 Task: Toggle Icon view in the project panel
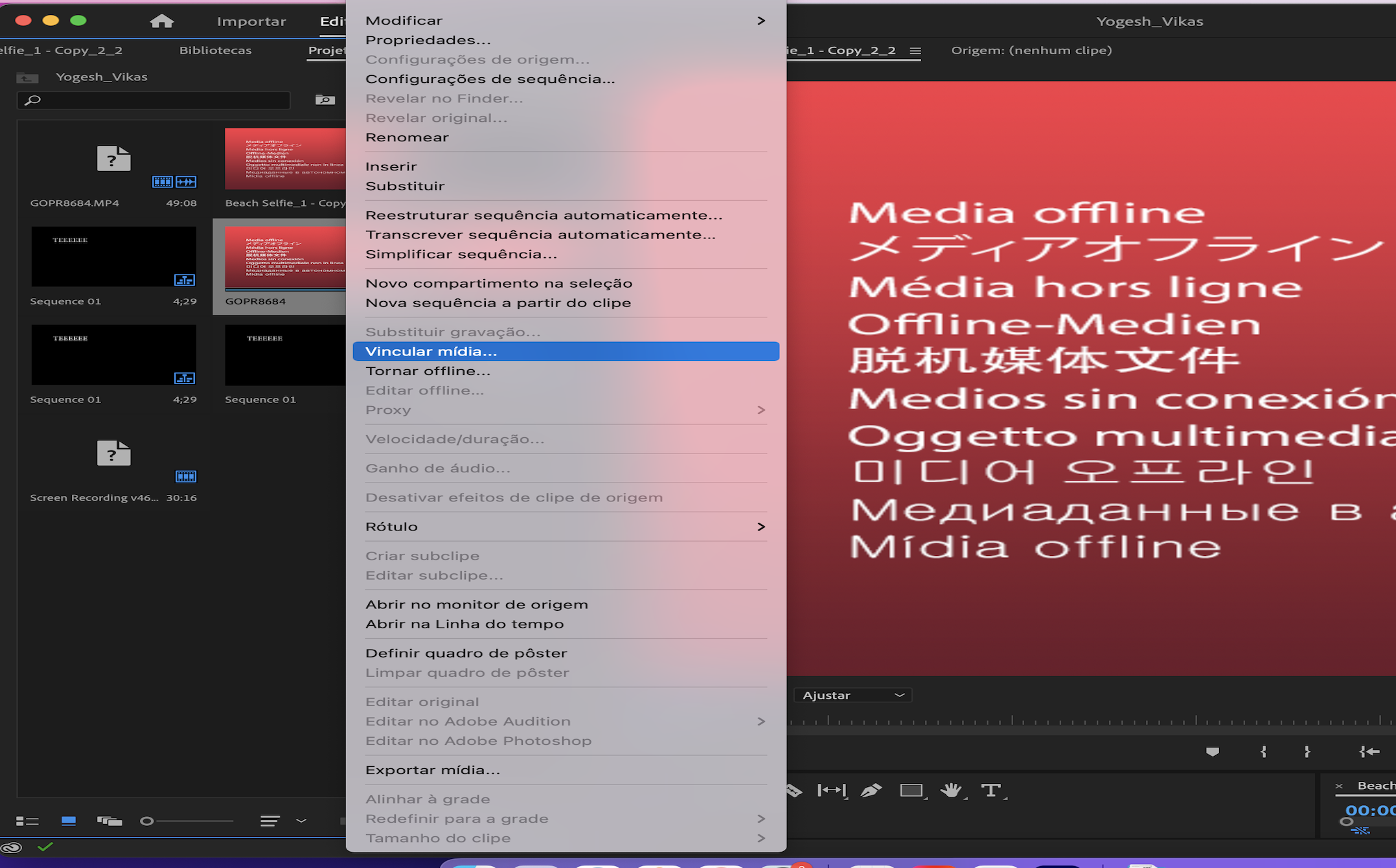68,821
